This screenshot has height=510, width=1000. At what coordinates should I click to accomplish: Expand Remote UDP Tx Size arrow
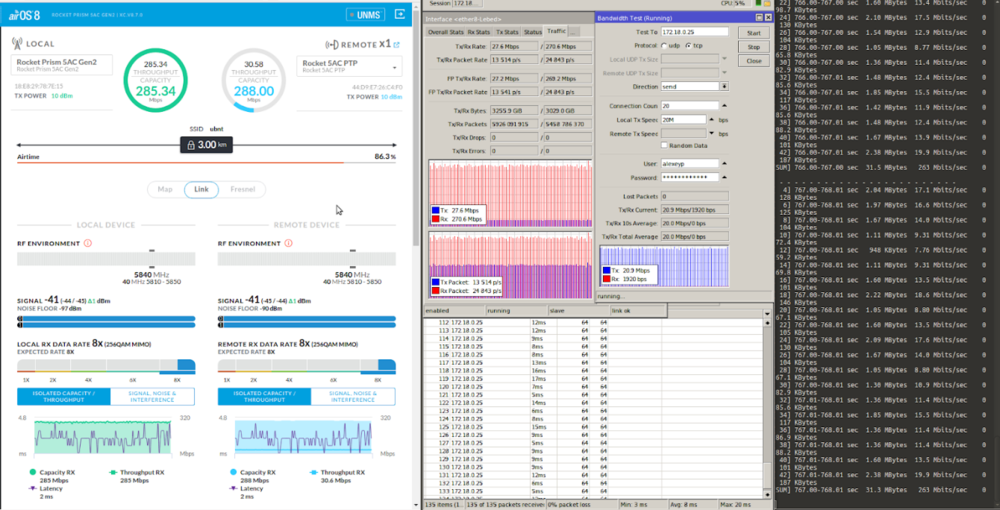724,73
